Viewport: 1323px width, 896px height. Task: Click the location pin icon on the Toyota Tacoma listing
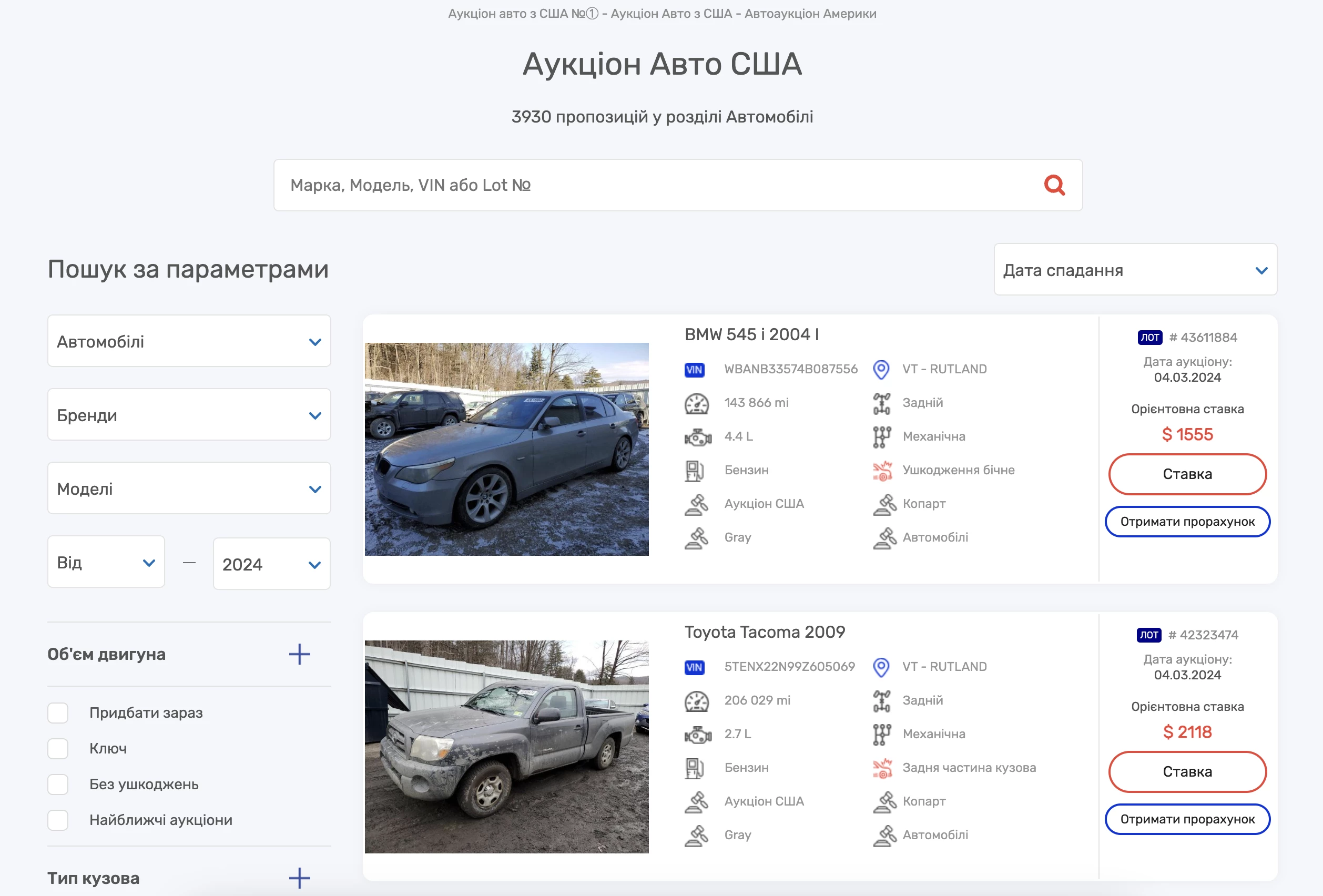881,667
